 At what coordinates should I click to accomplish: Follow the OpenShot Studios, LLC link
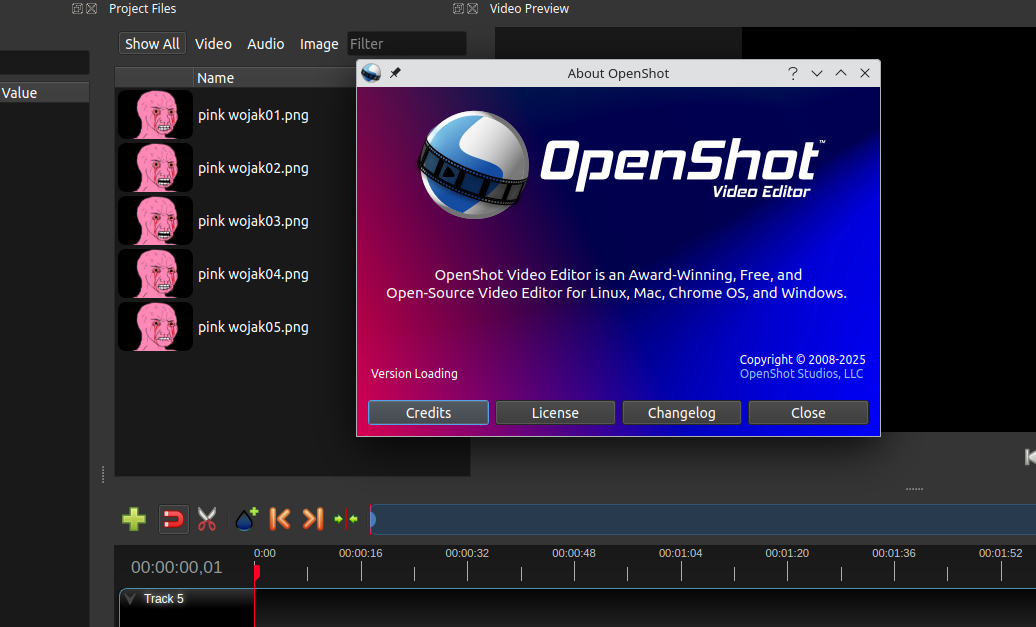point(801,374)
